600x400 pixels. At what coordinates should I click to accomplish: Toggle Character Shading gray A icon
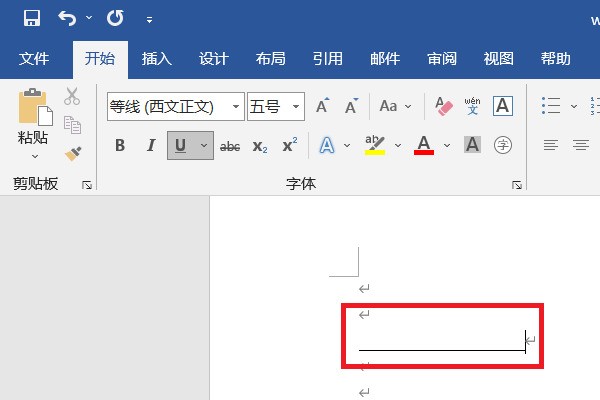point(473,145)
